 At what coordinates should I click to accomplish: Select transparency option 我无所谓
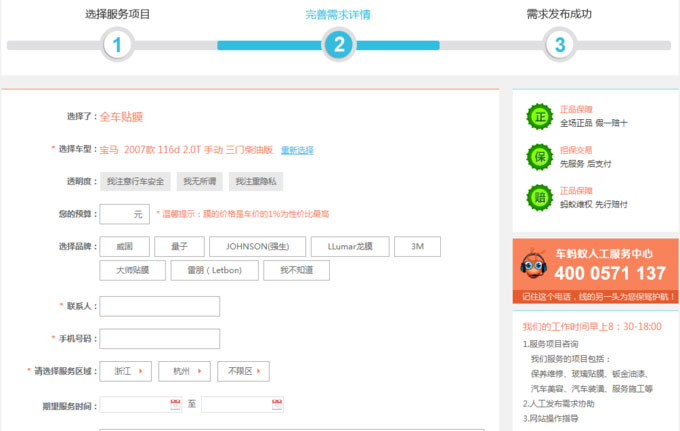(199, 181)
